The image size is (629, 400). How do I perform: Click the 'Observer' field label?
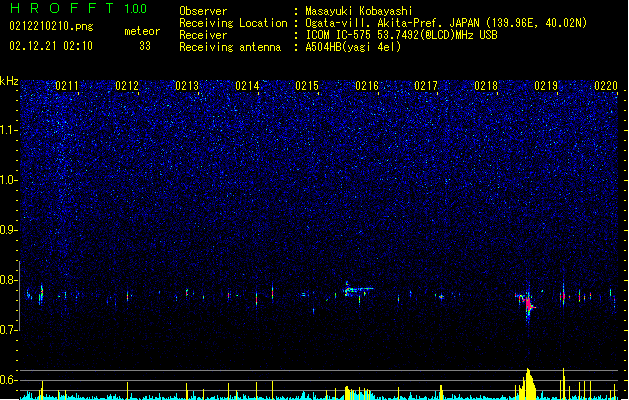203,11
